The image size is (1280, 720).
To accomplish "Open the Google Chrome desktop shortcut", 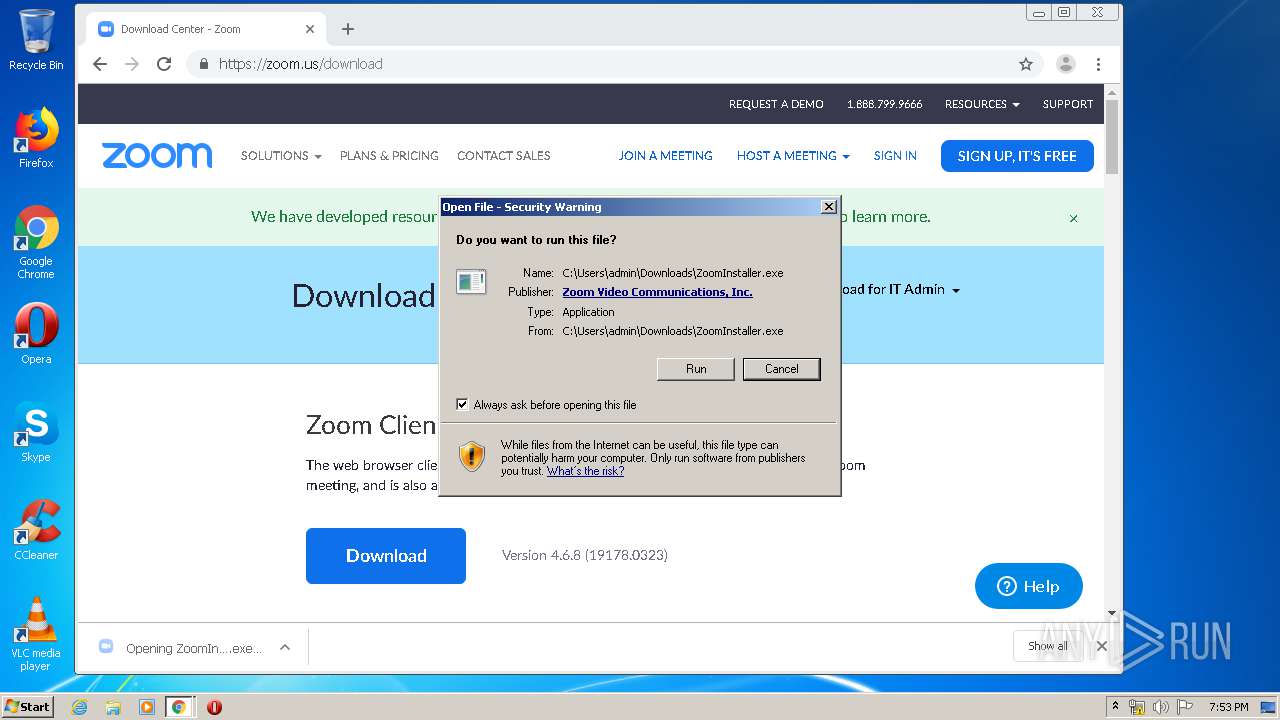I will (36, 242).
